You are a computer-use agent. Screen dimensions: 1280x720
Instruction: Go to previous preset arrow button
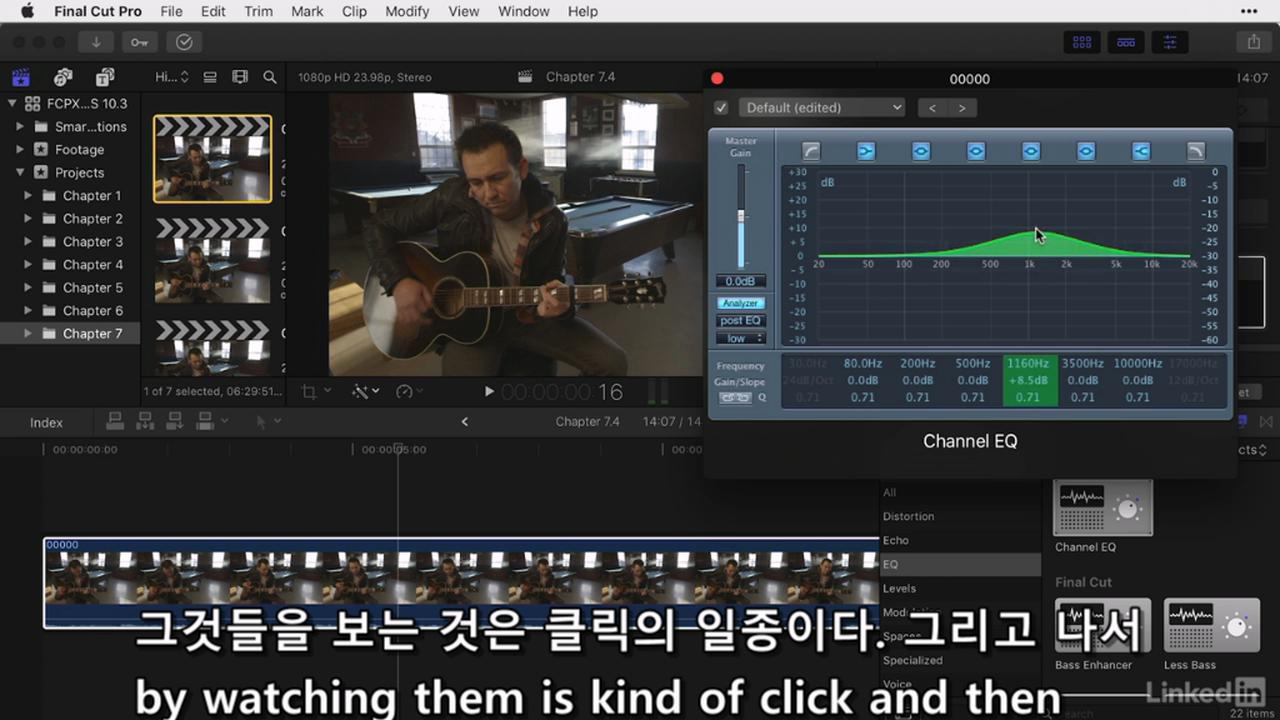pos(932,108)
